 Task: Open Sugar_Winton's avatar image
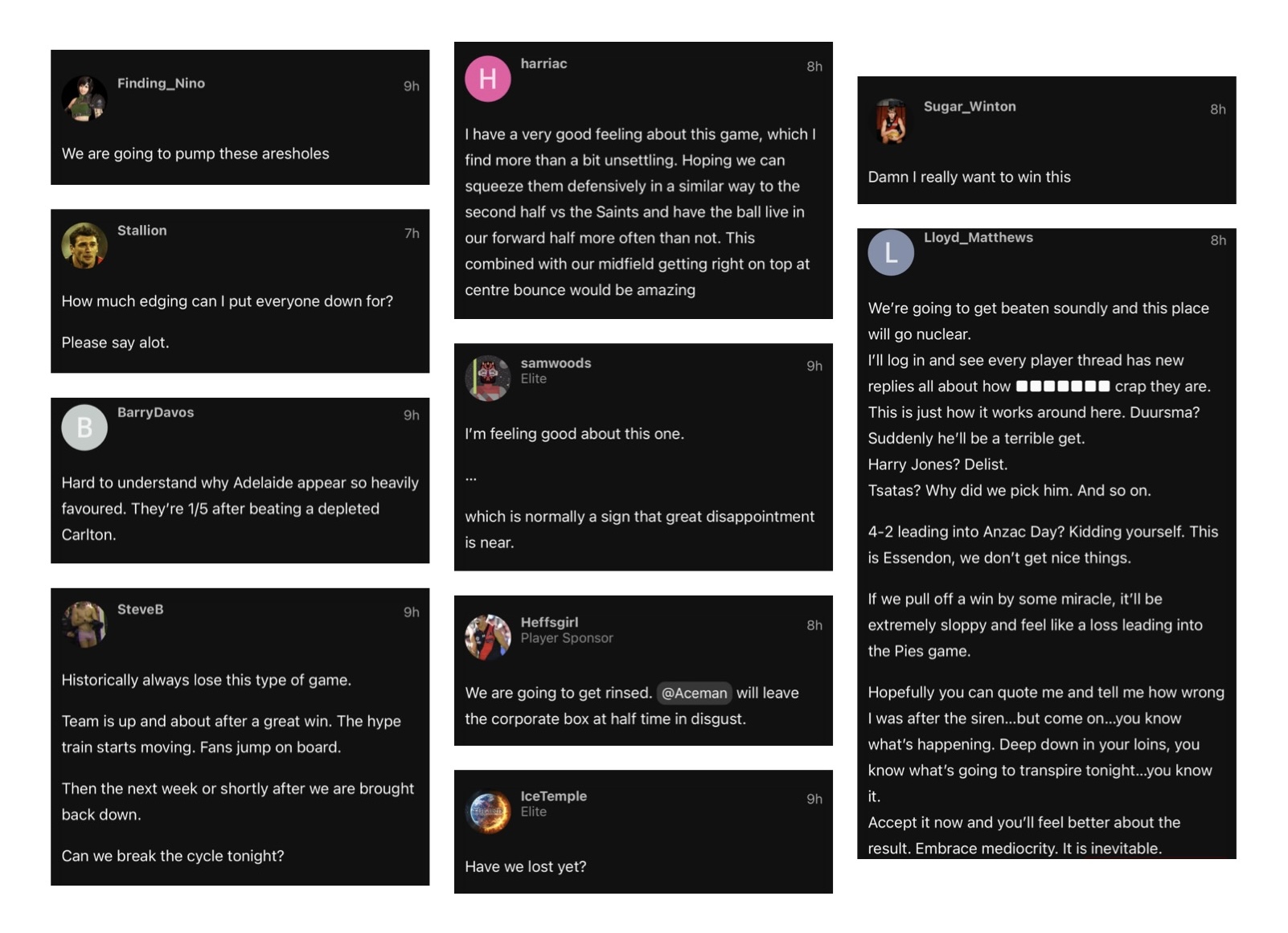coord(891,122)
